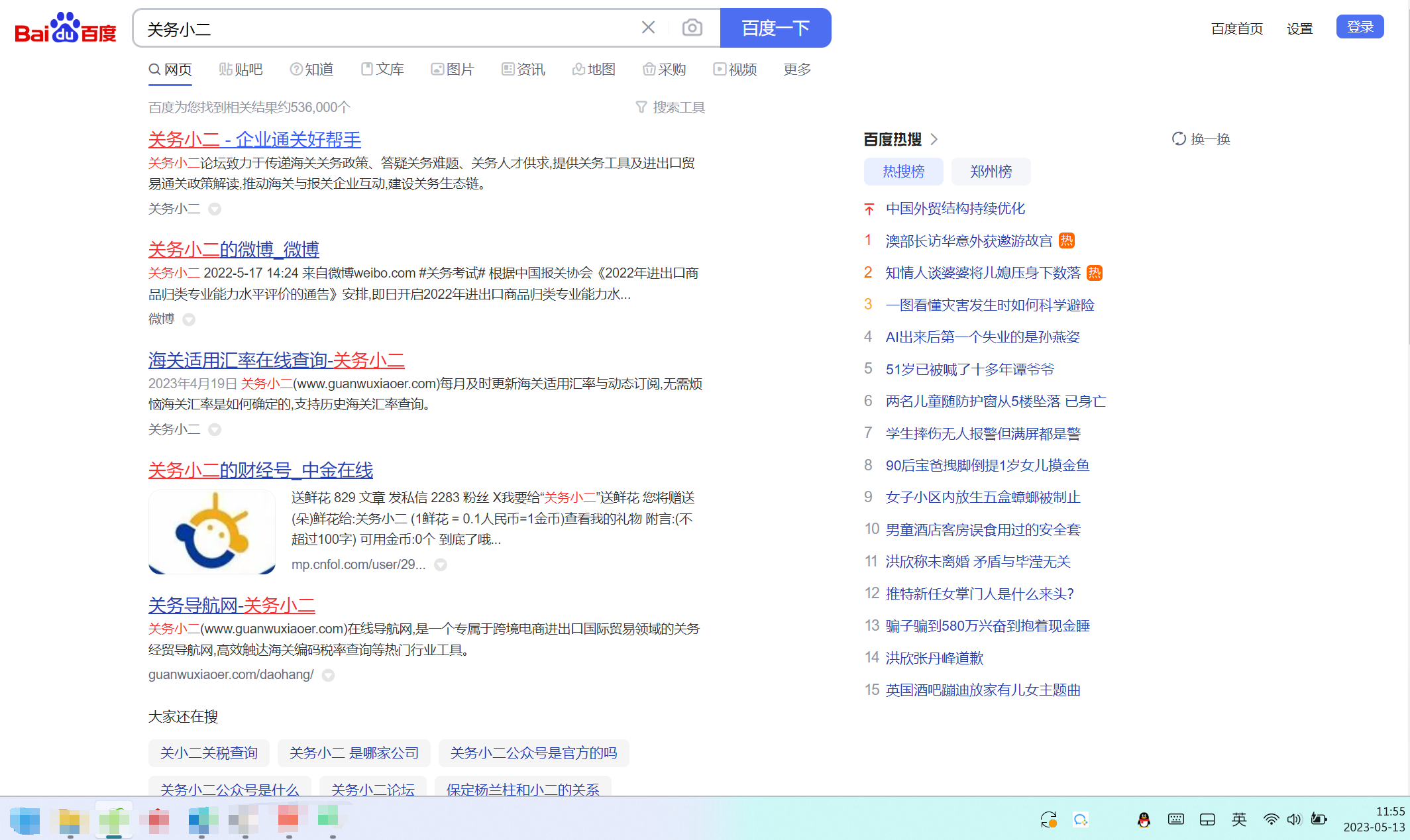Open 百度首页 link
The image size is (1410, 840).
click(x=1236, y=28)
